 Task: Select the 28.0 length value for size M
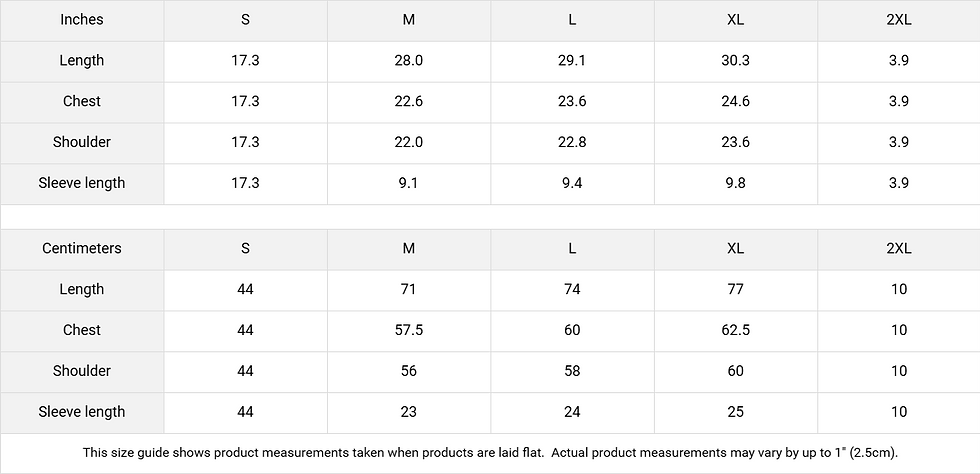click(408, 60)
